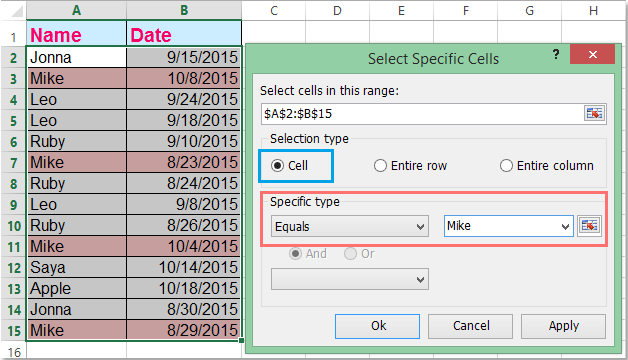Viewport: 628px width, 360px height.
Task: Close the Select Specific Cells dialog
Action: 592,54
